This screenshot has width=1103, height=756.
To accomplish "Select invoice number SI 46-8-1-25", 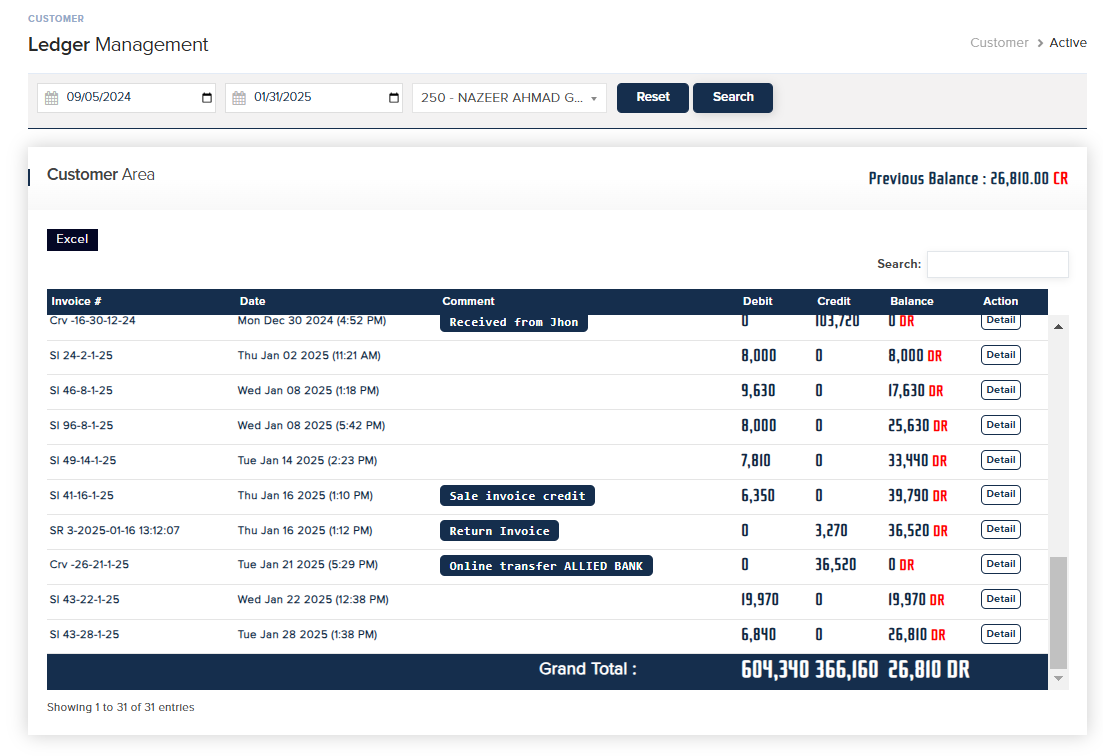I will [81, 390].
